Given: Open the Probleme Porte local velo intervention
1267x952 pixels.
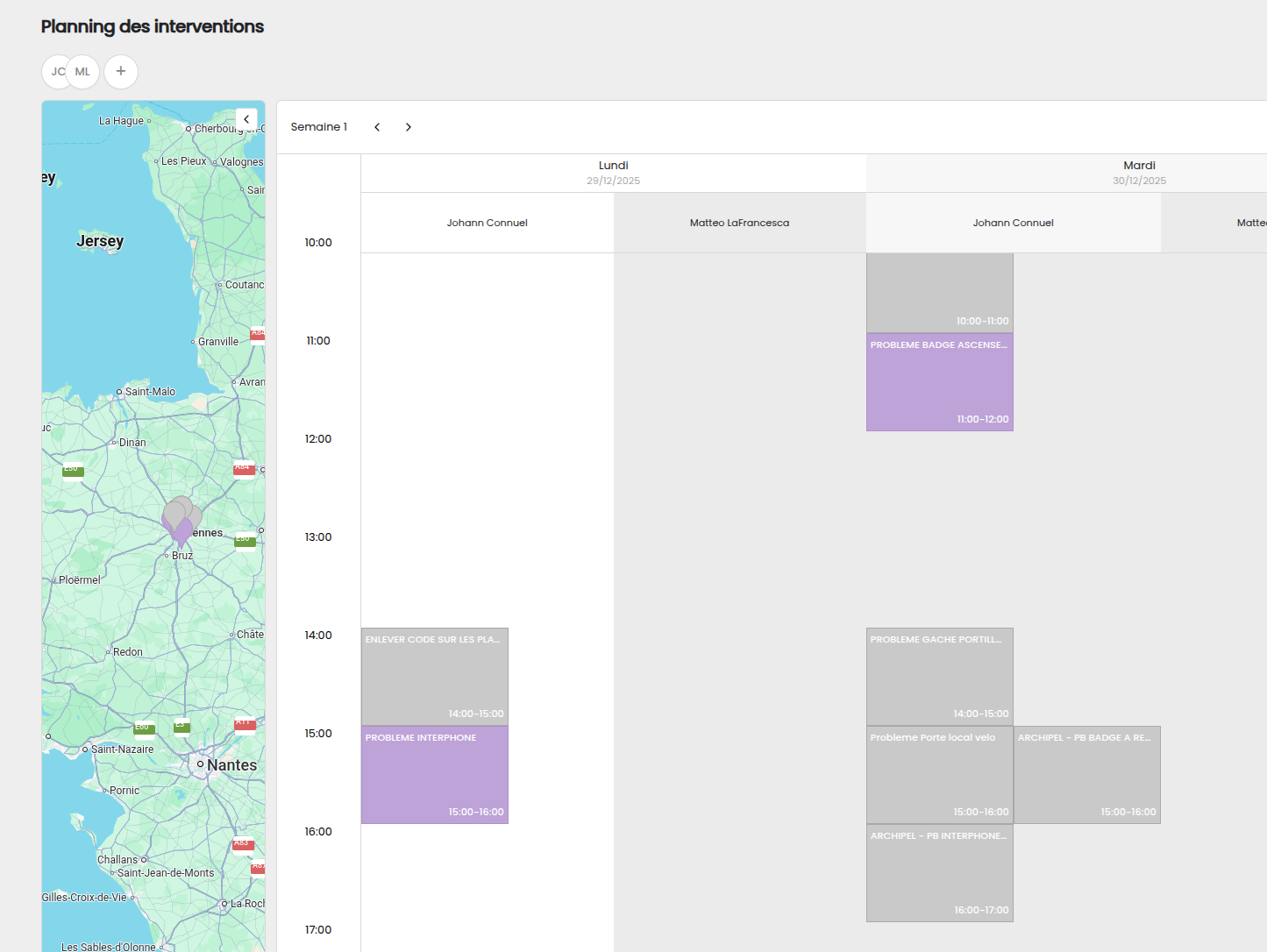Looking at the screenshot, I should click(939, 774).
